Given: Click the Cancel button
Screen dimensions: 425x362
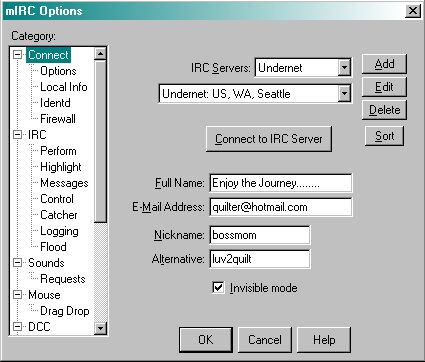Looking at the screenshot, I should (x=265, y=340).
